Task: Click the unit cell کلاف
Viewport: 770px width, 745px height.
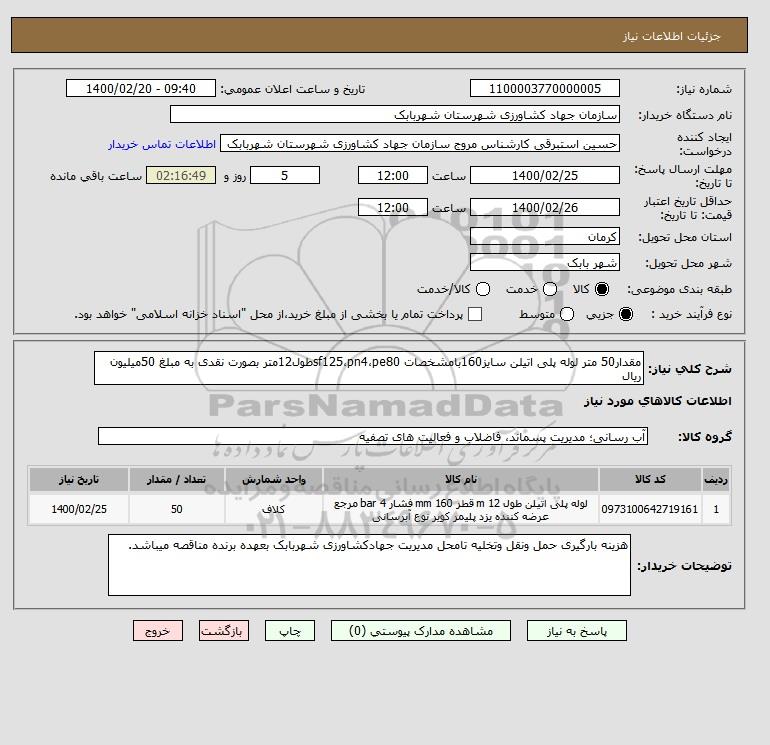Action: [x=274, y=509]
